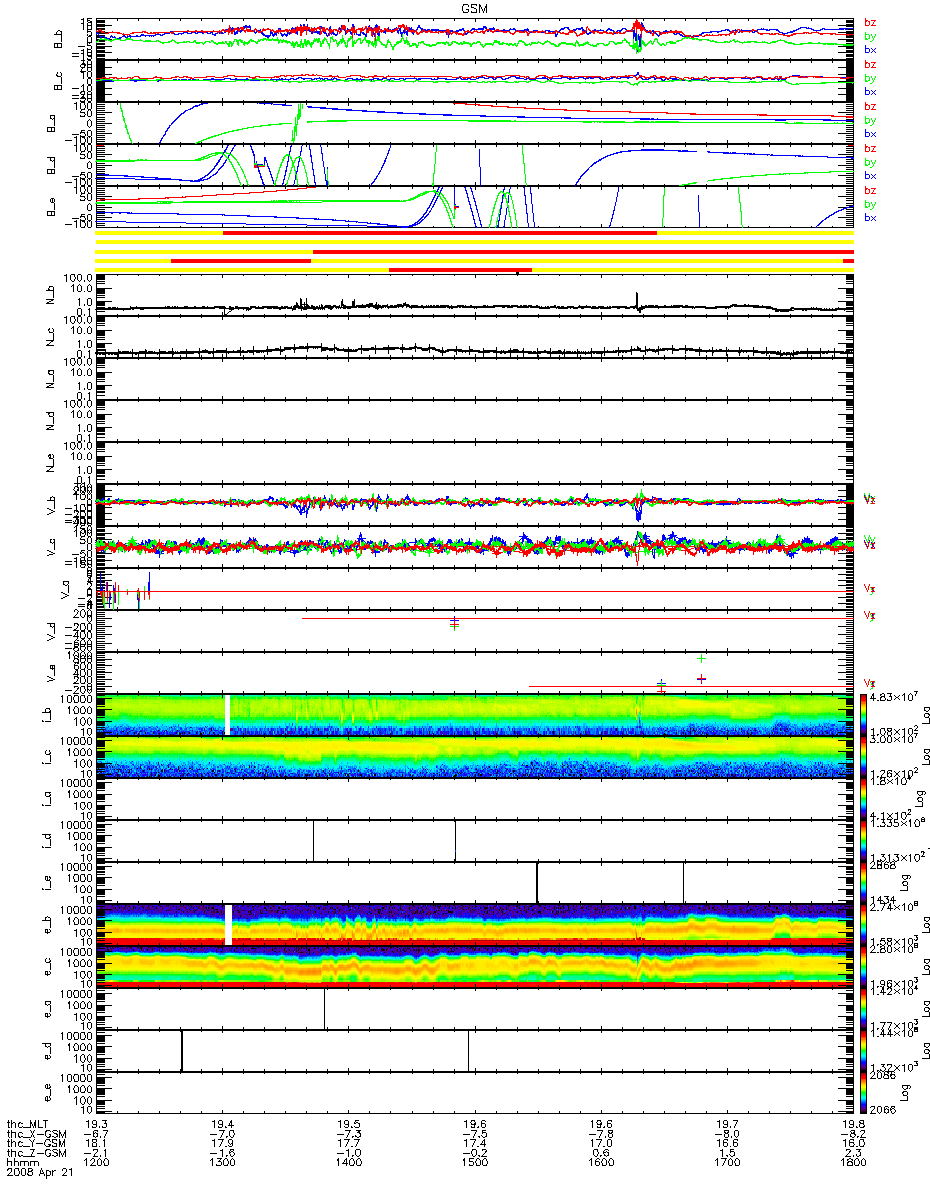Screen dimensions: 930x1200
Task: Click the MLT value 19.8
Action: [852, 1123]
